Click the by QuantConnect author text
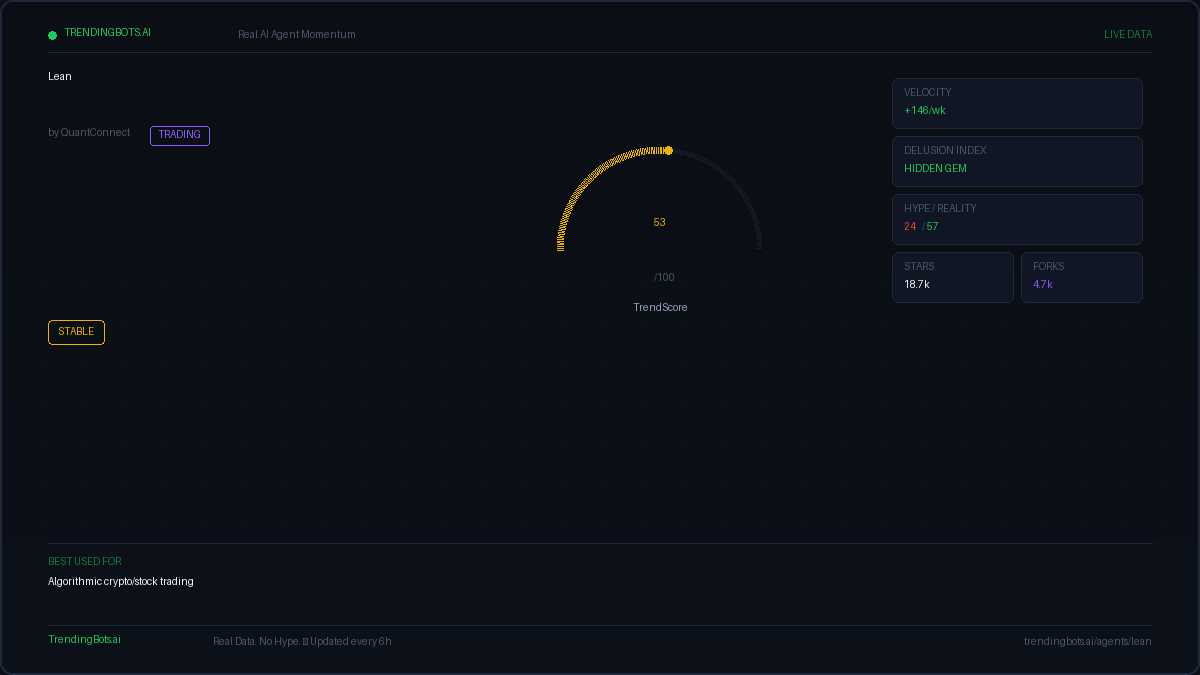This screenshot has height=675, width=1200. [x=89, y=133]
